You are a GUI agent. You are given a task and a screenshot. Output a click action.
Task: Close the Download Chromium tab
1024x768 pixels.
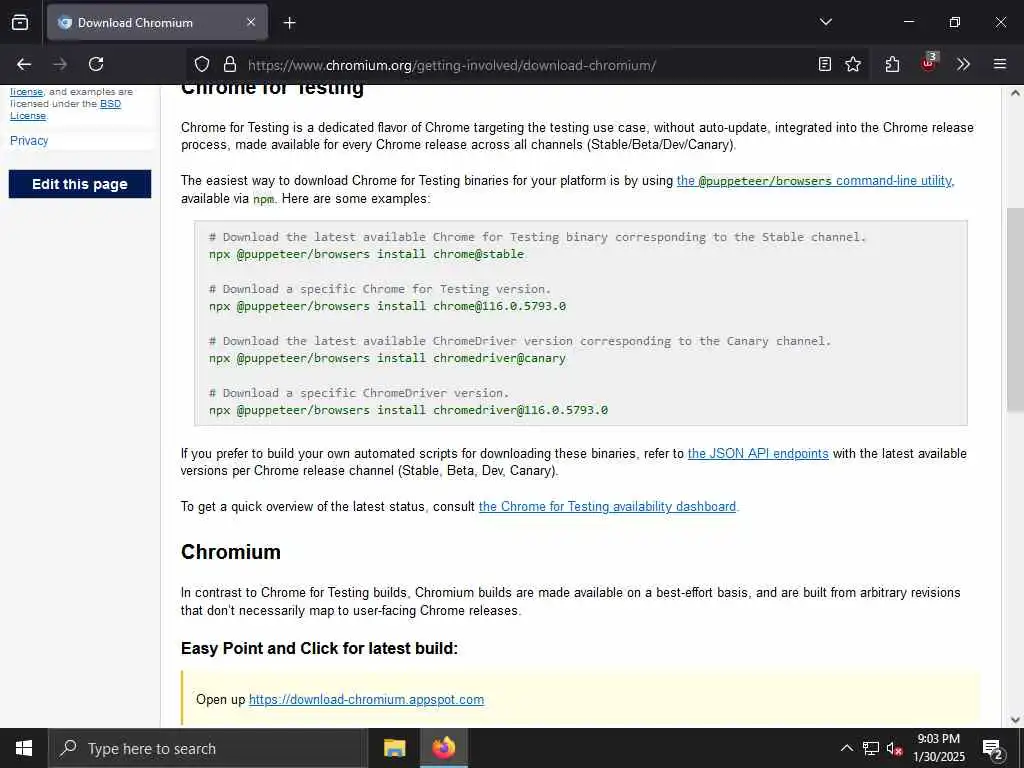(x=251, y=22)
